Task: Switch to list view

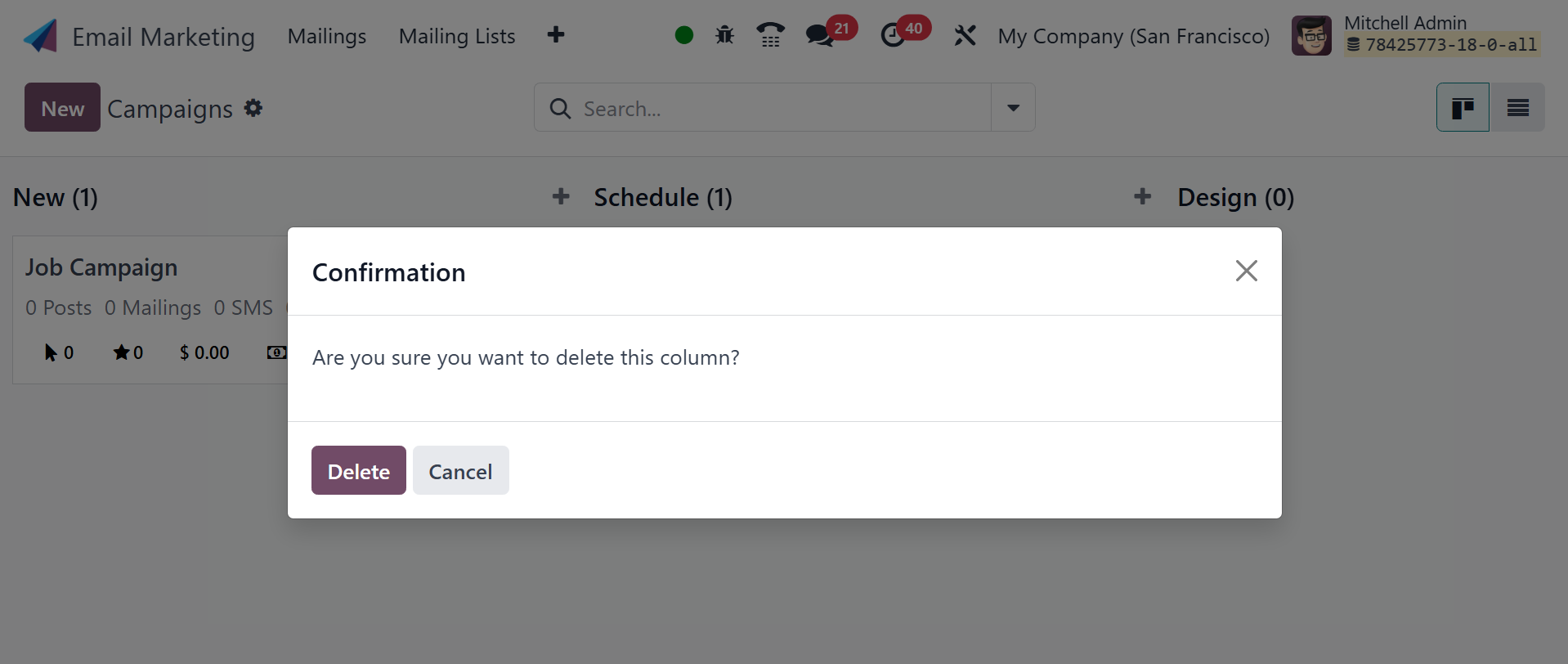Action: pos(1517,107)
